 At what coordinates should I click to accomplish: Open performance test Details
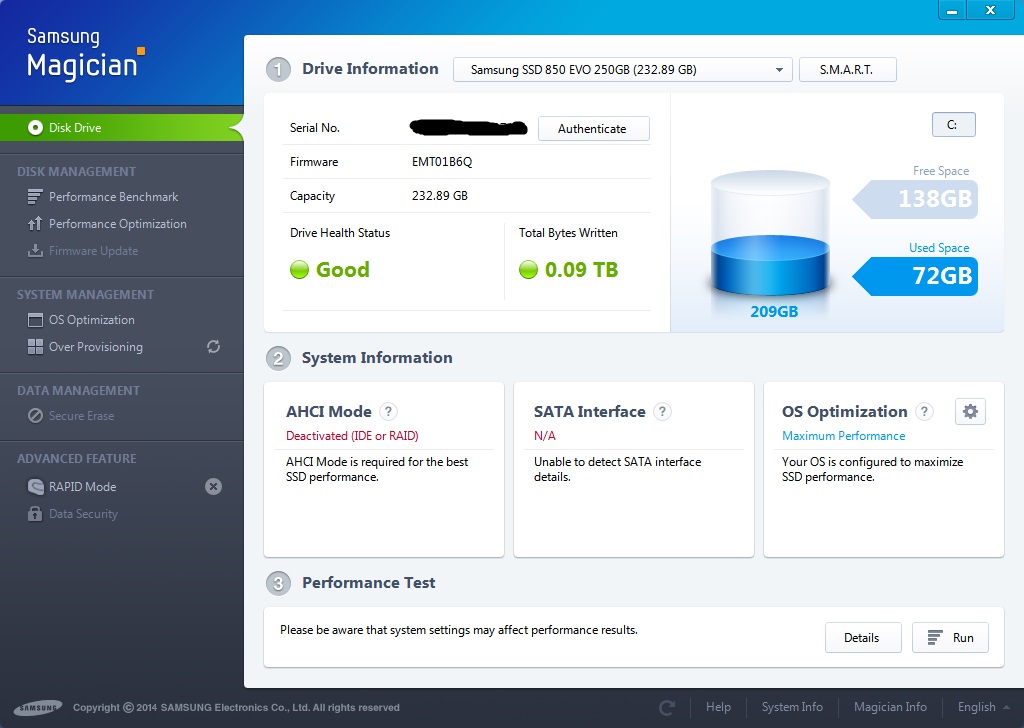point(863,638)
